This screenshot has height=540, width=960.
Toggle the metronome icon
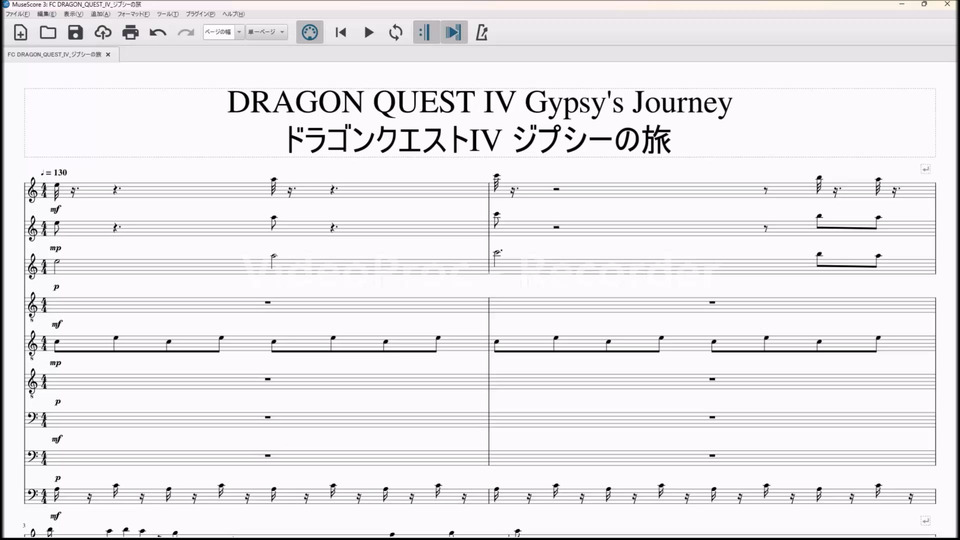pos(482,32)
